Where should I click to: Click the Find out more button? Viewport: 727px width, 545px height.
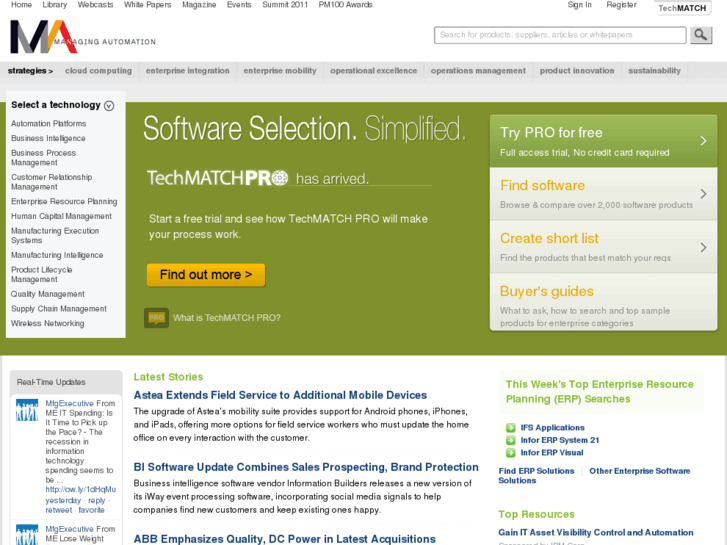pos(206,275)
